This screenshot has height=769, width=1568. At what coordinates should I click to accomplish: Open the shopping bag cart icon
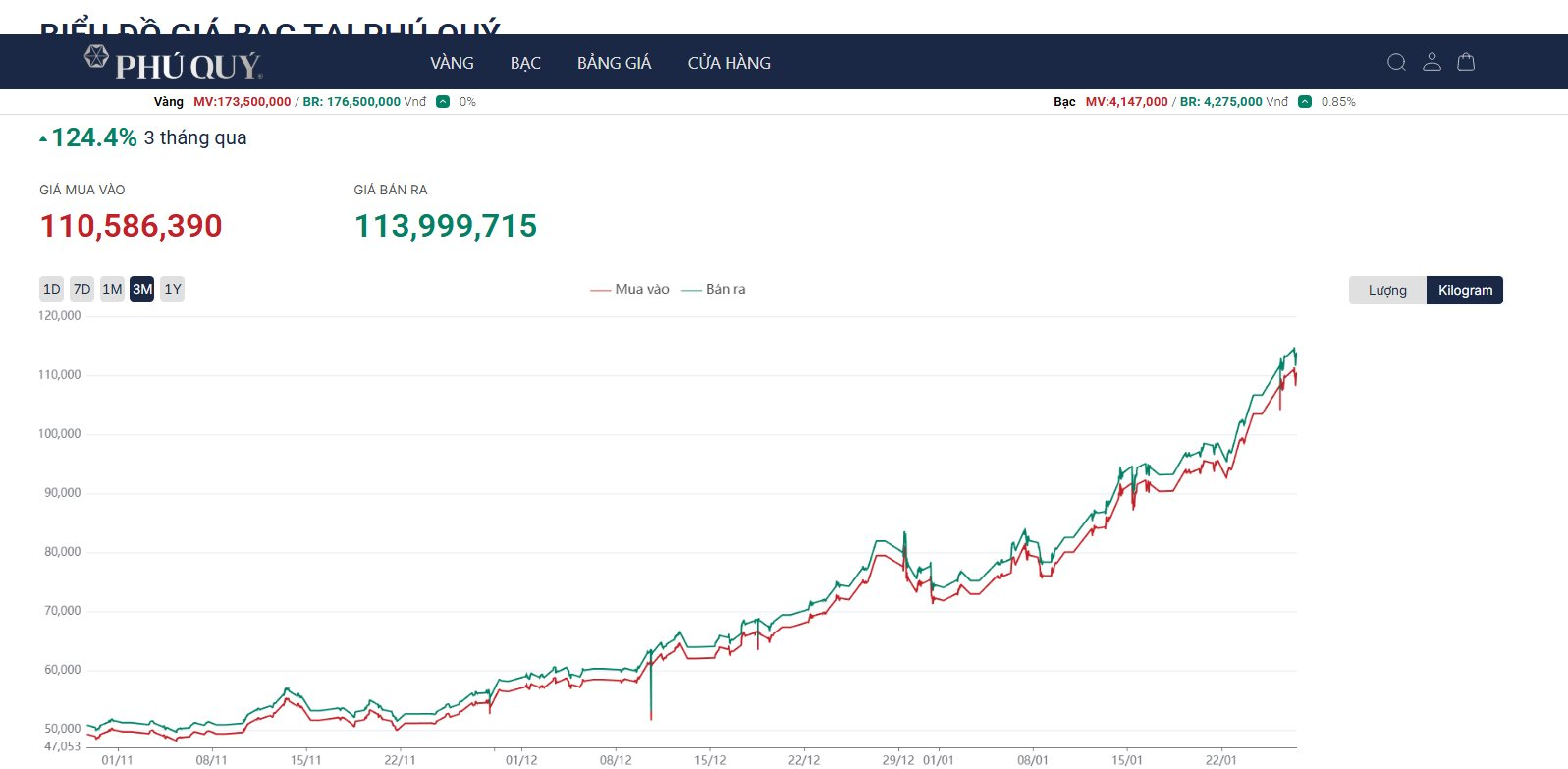(1466, 62)
